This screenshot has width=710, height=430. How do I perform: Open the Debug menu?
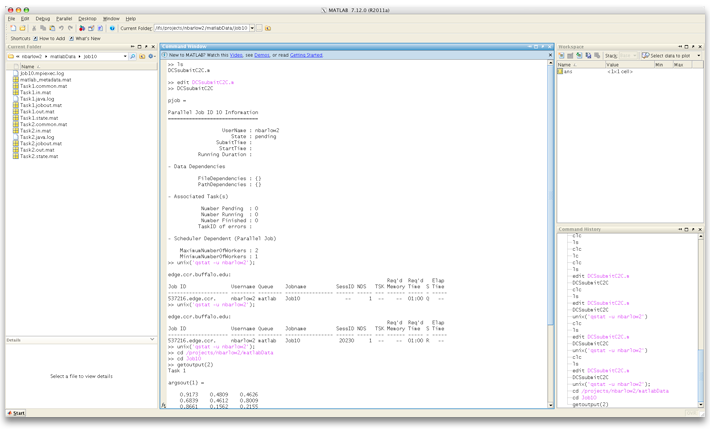coord(42,18)
